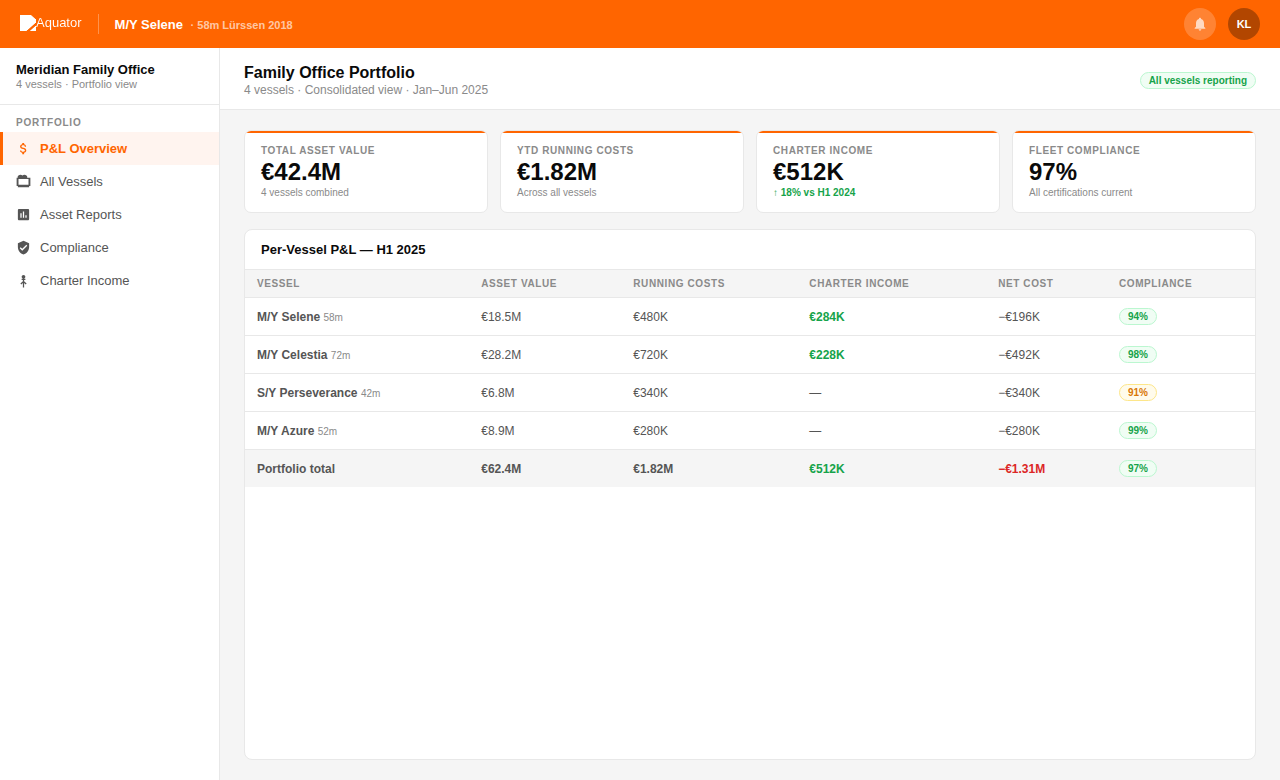Click the M/Y Selene vessel title in header

pyautogui.click(x=149, y=24)
